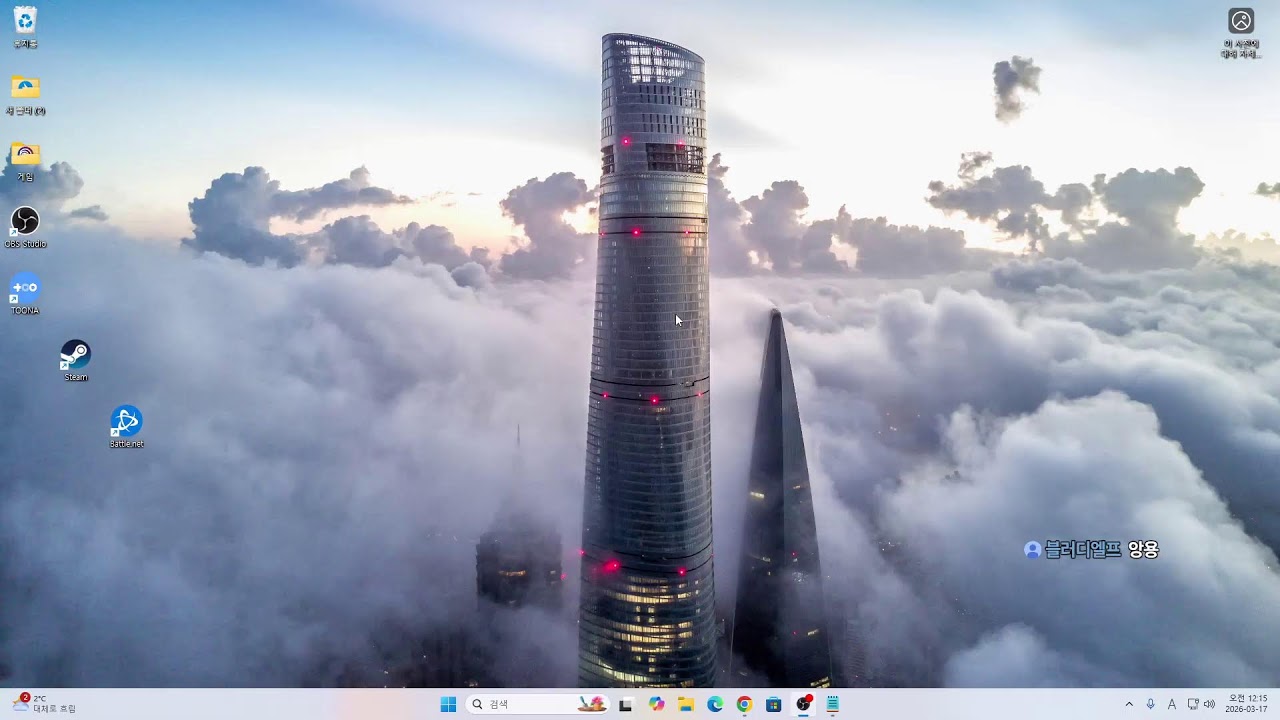Open Task View from taskbar
Viewport: 1280px width, 720px height.
pos(626,704)
